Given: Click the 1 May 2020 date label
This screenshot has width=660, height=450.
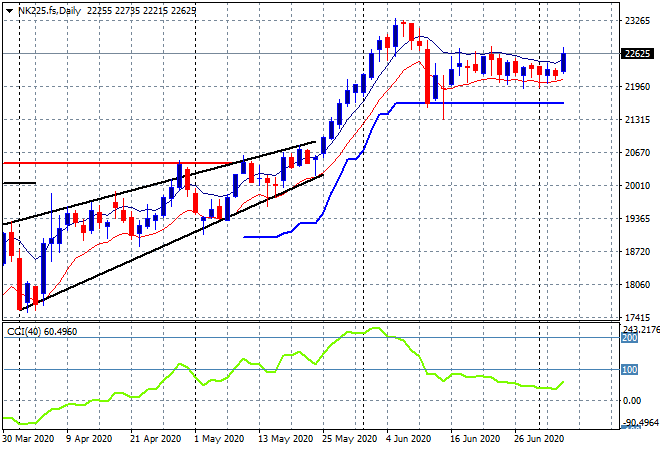Looking at the screenshot, I should (219, 439).
